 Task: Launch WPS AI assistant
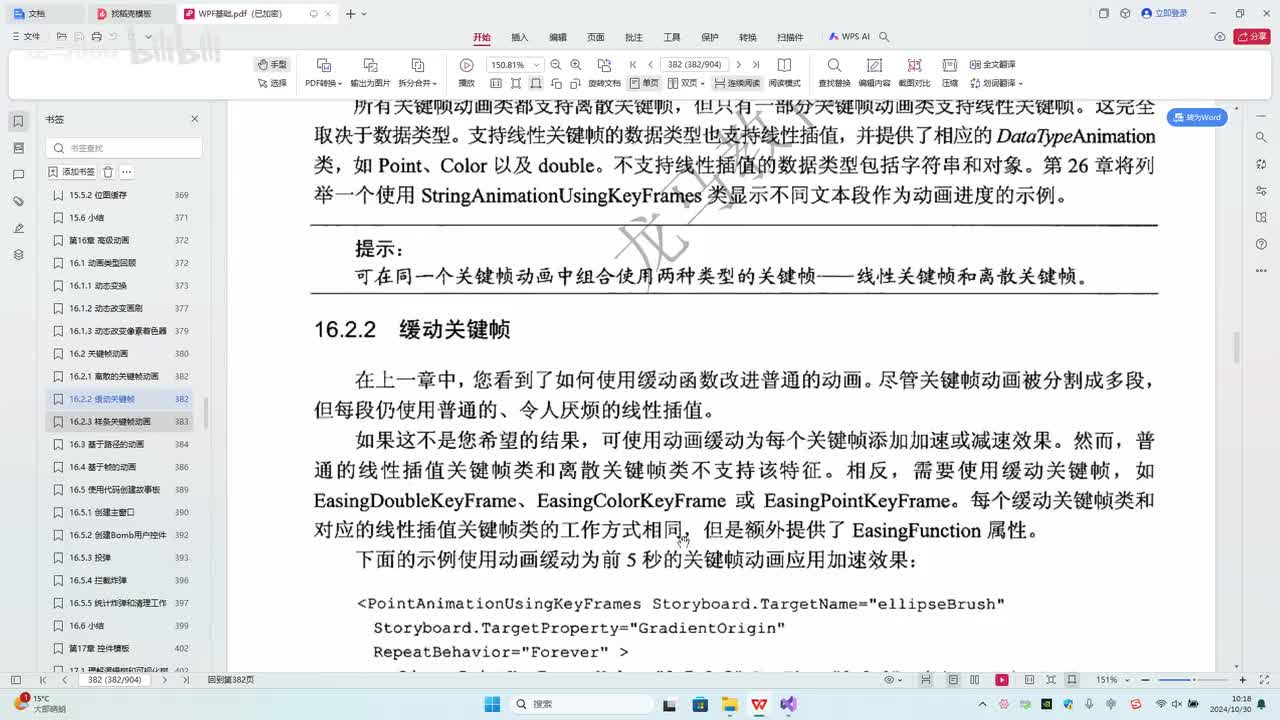849,37
